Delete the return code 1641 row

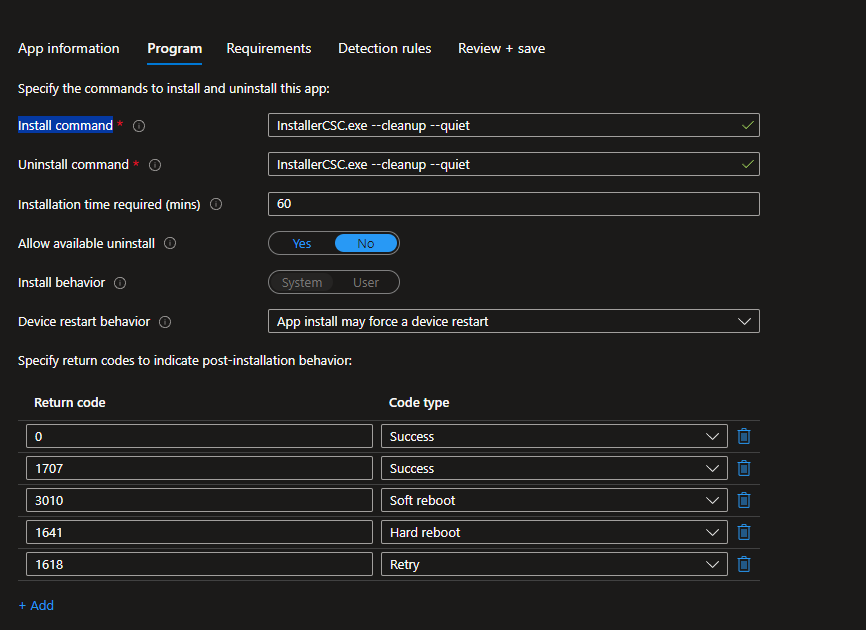[x=744, y=532]
